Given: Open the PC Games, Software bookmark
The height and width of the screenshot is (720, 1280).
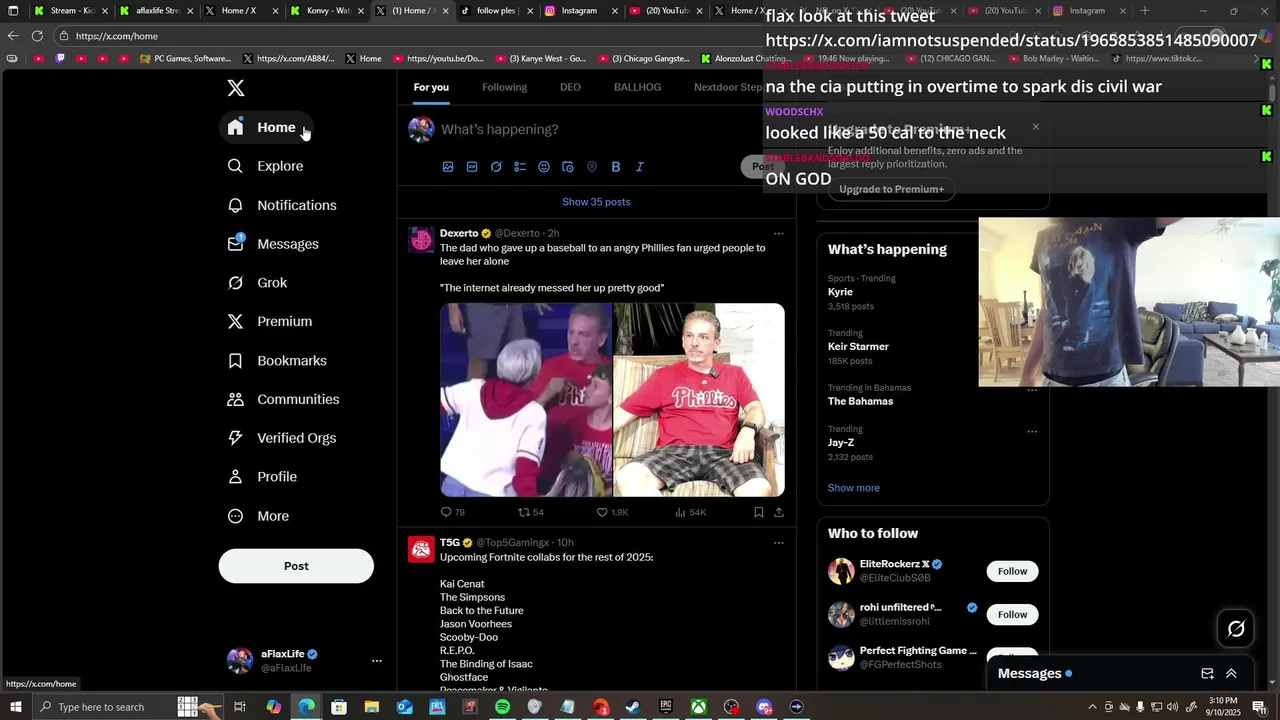Looking at the screenshot, I should pyautogui.click(x=186, y=59).
